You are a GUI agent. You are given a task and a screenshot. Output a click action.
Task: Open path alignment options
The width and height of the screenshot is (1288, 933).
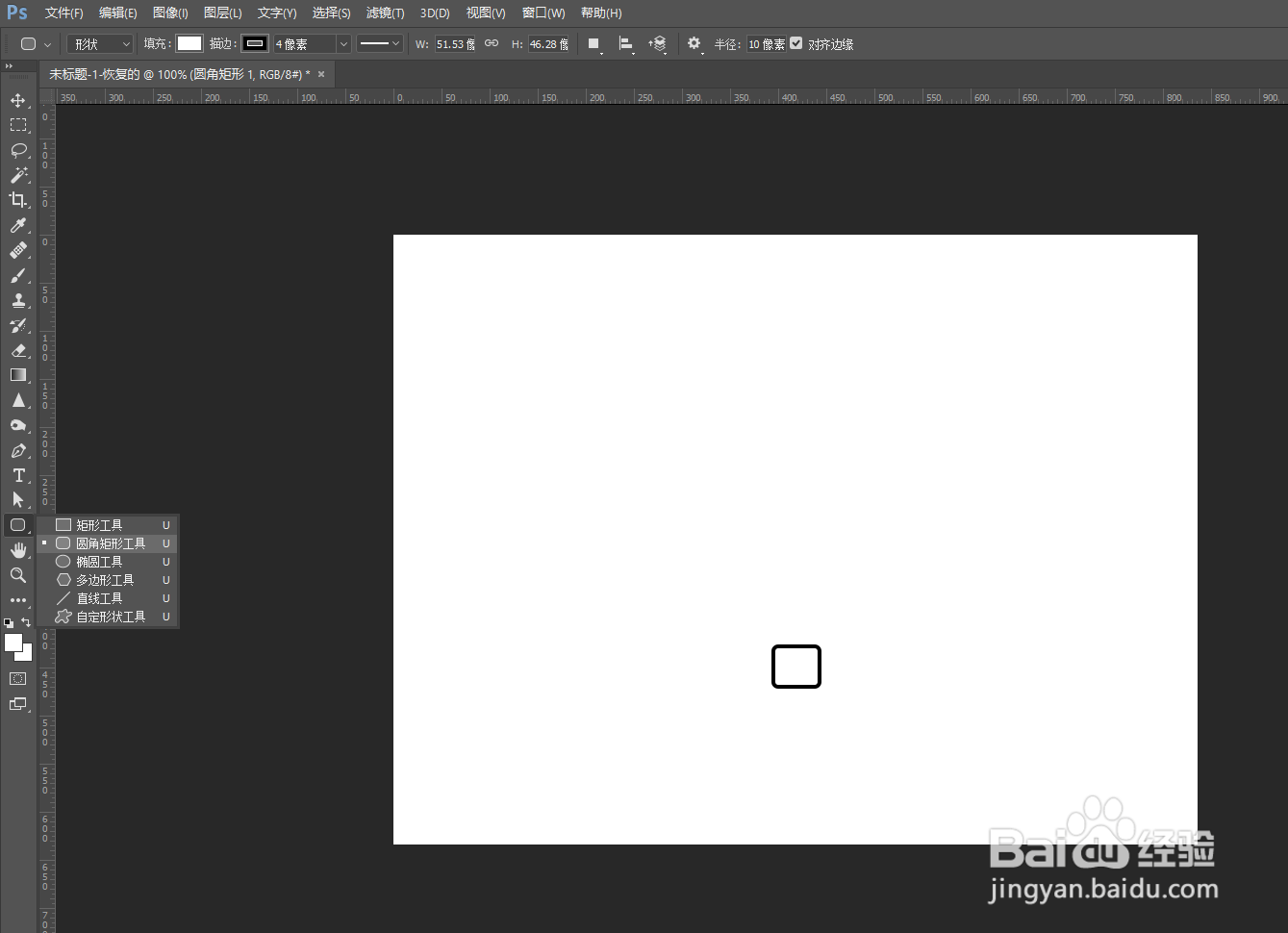626,44
